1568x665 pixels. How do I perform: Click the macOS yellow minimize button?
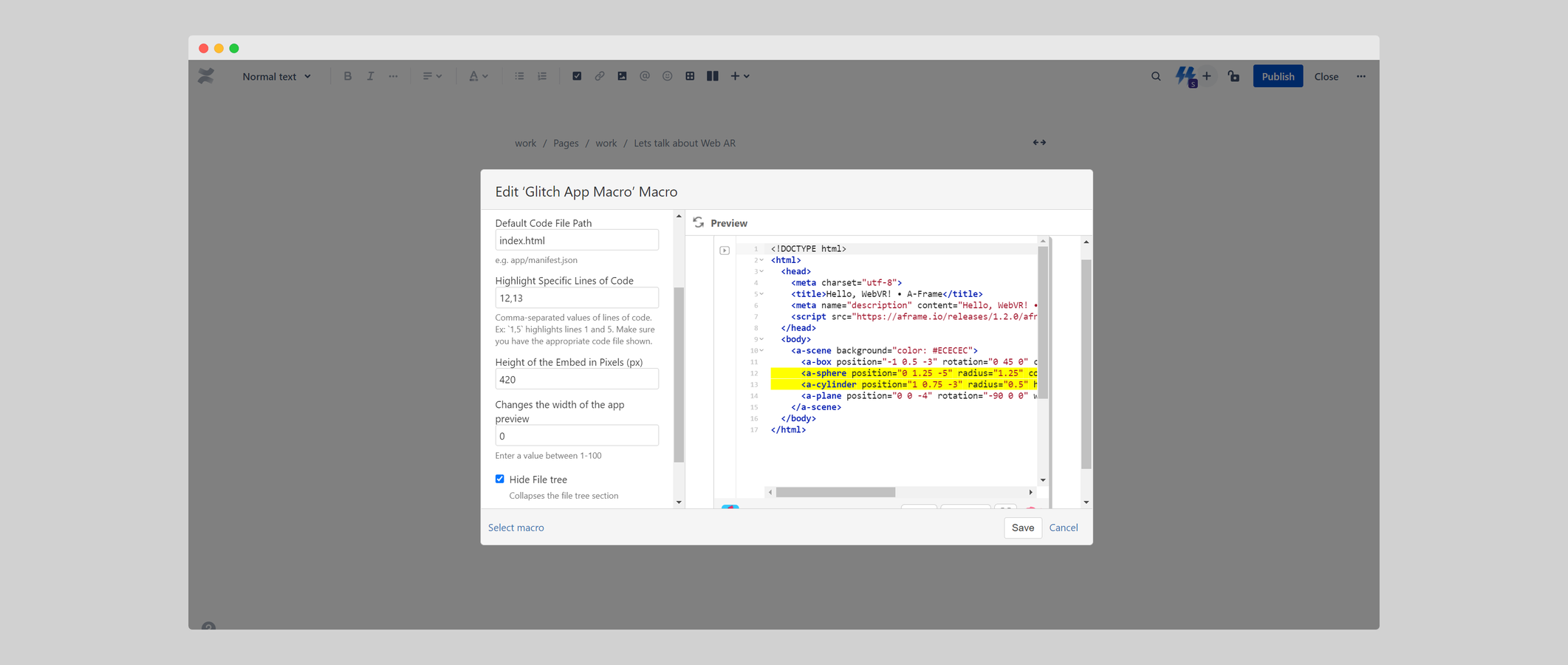[x=219, y=48]
